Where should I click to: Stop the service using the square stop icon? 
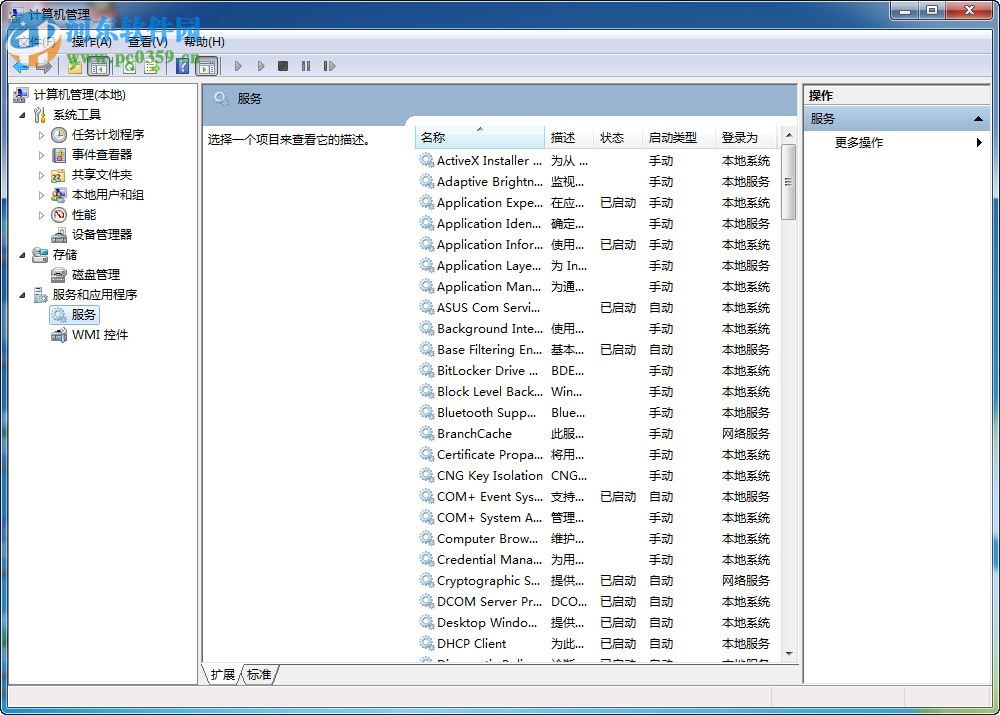coord(283,66)
